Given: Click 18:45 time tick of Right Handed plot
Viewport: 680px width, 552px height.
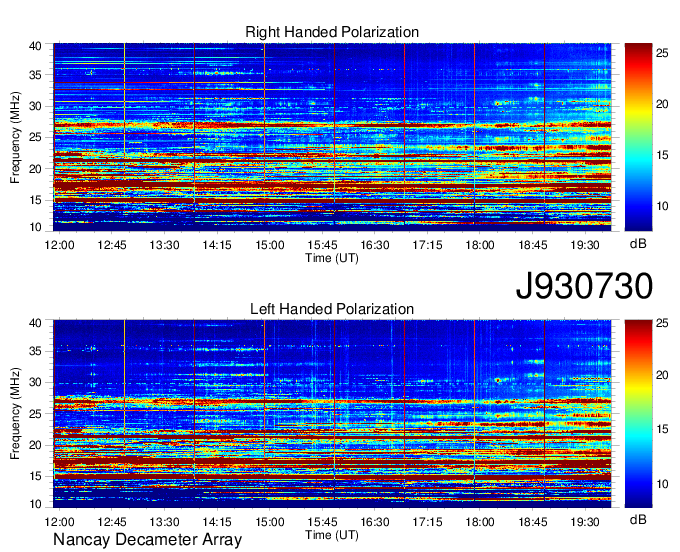Looking at the screenshot, I should (x=533, y=245).
